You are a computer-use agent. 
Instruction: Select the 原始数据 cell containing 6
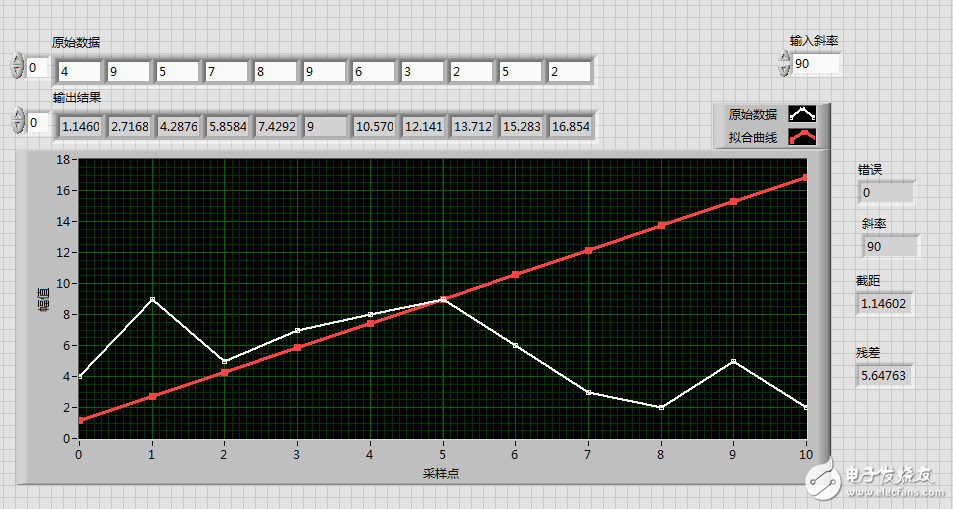[373, 72]
